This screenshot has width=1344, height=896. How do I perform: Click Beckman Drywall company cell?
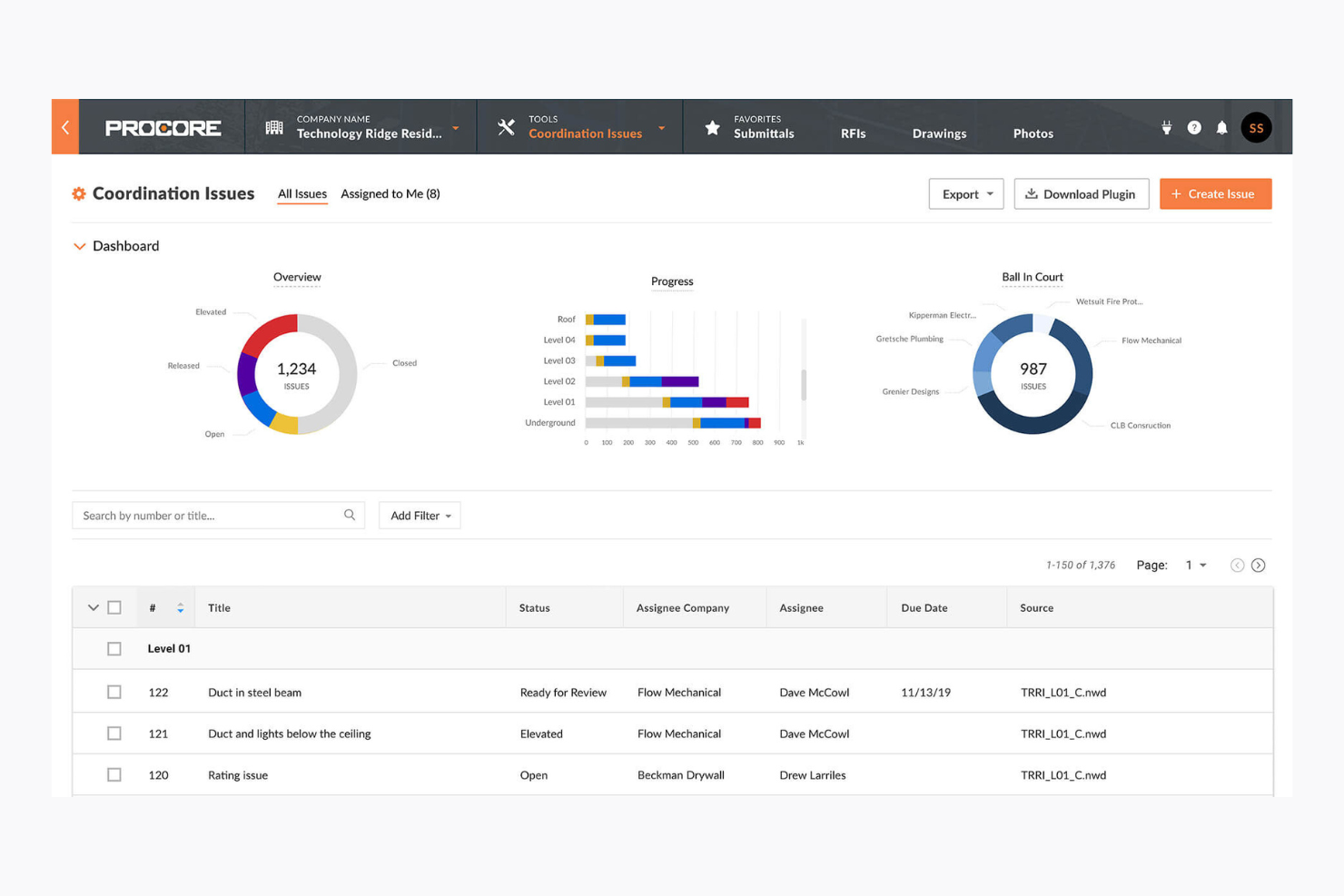[x=681, y=775]
